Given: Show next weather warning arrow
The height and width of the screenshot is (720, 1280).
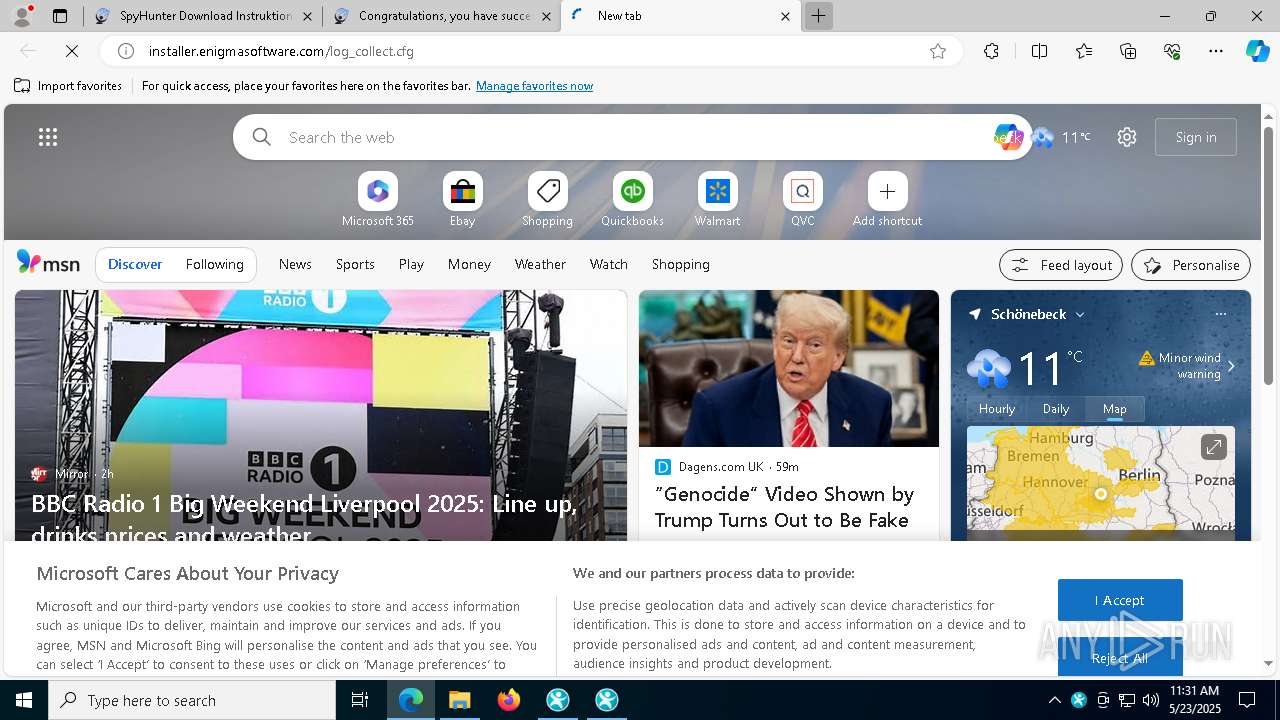Looking at the screenshot, I should [x=1231, y=366].
